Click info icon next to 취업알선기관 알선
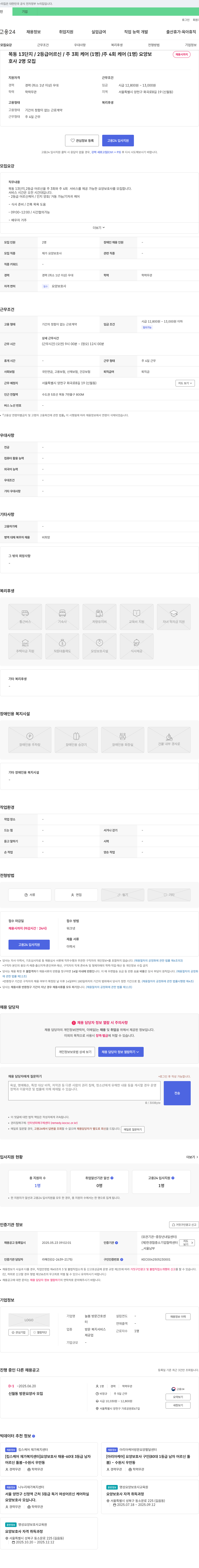Image resolution: width=199 pixels, height=1568 pixels. point(112,1178)
